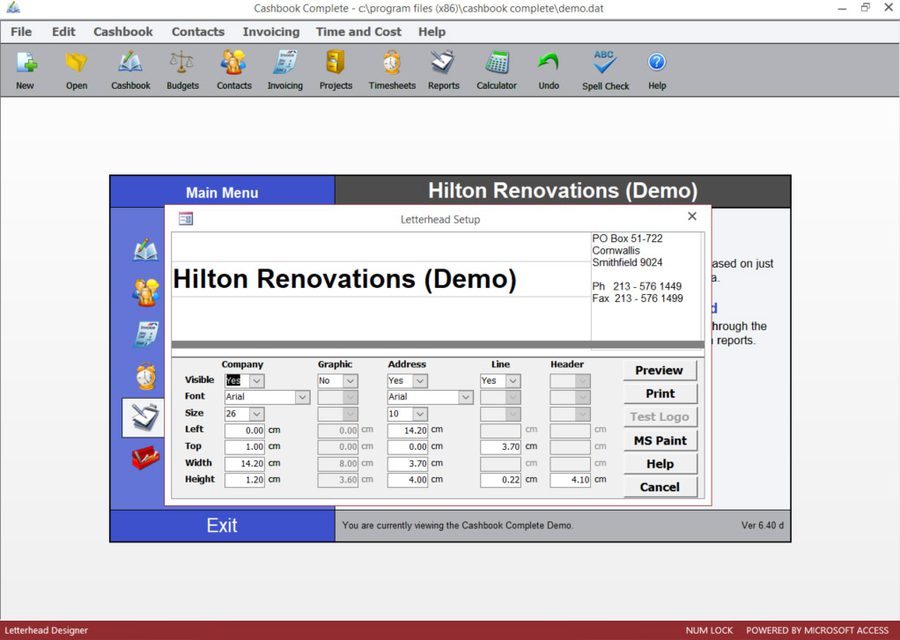Click the Company Left 0.00 field
This screenshot has width=900, height=640.
(245, 430)
